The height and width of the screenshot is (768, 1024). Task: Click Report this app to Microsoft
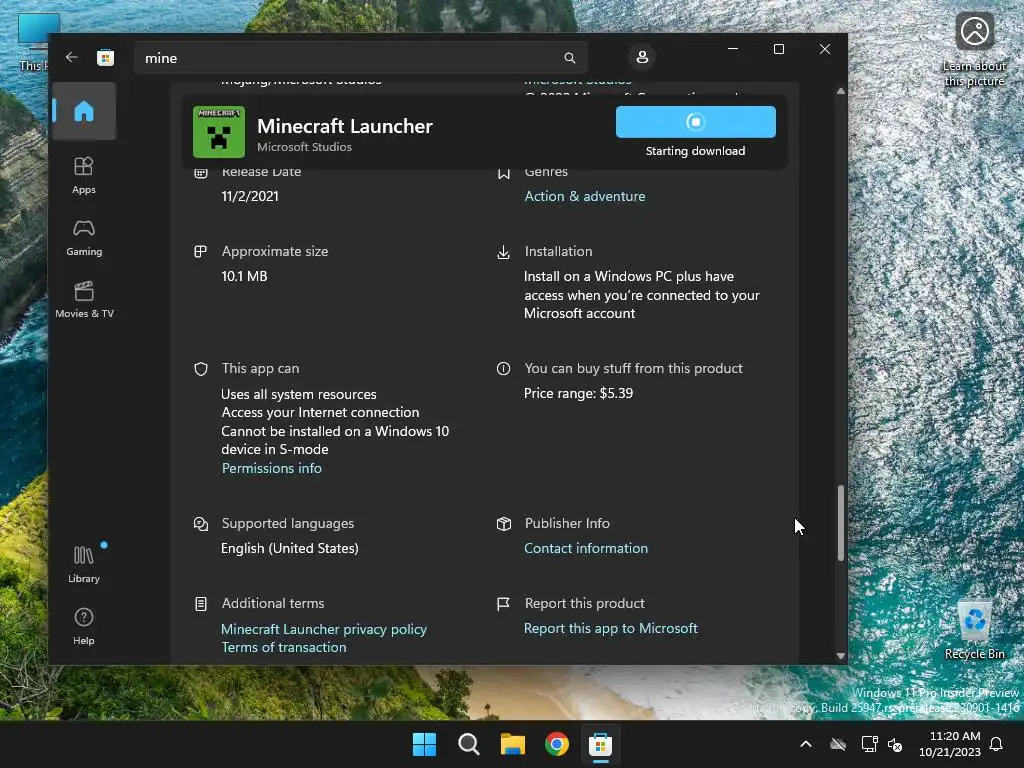[611, 628]
